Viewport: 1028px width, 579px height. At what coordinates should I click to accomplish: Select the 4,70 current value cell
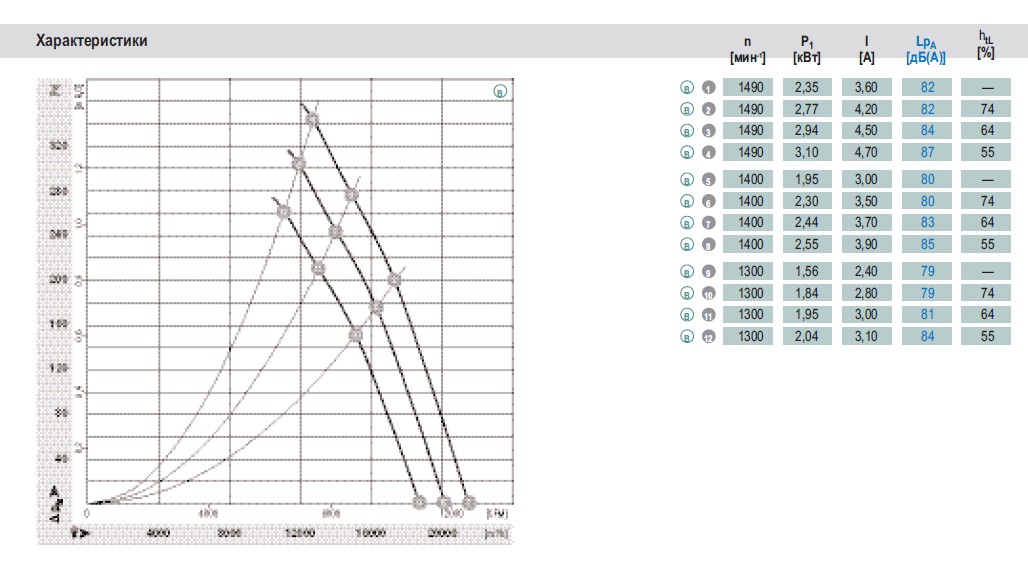[x=866, y=152]
